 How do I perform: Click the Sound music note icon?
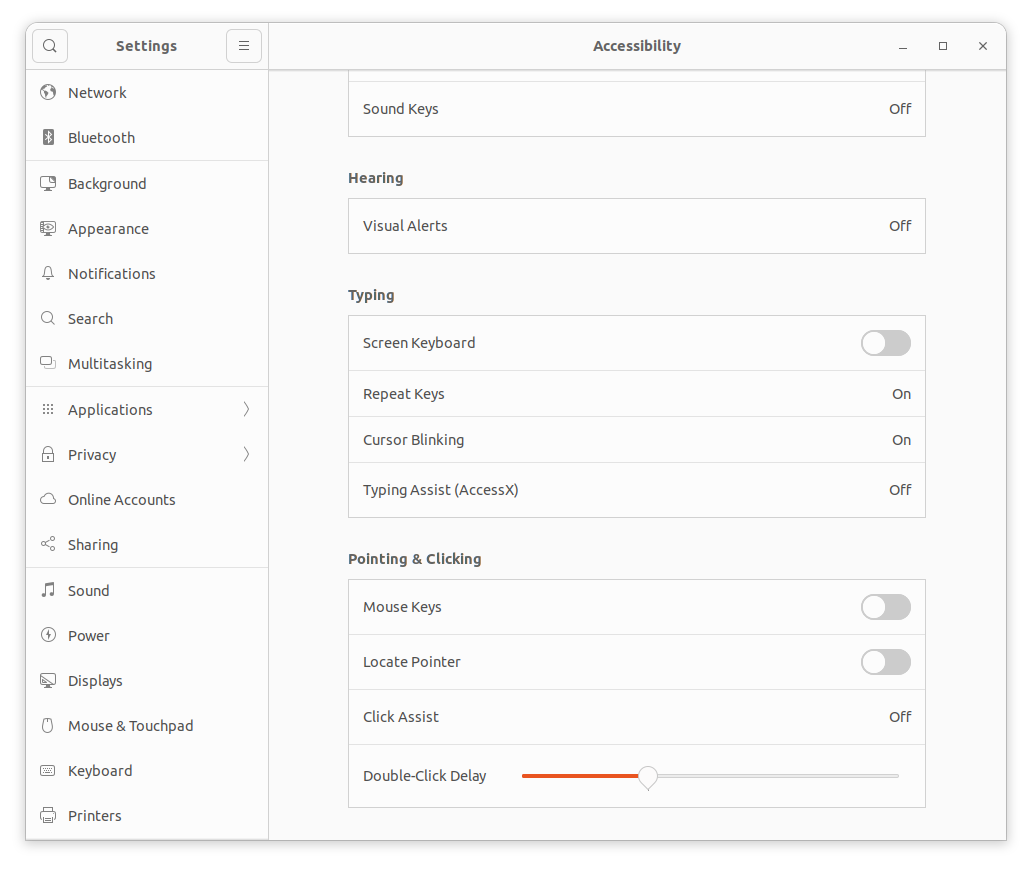click(x=48, y=590)
